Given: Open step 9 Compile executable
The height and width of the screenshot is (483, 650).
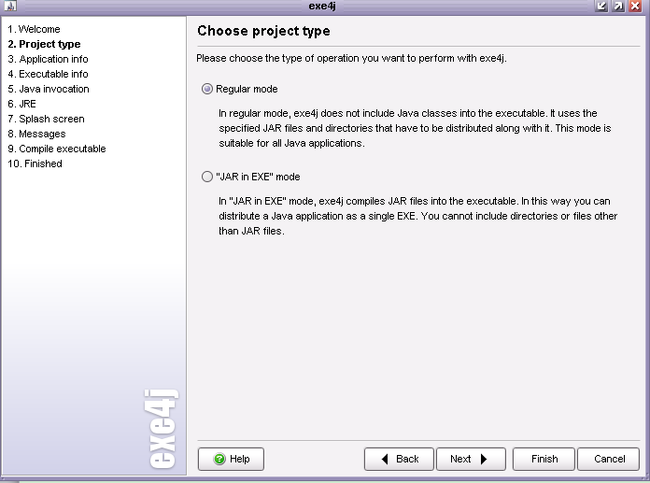Looking at the screenshot, I should (x=57, y=149).
